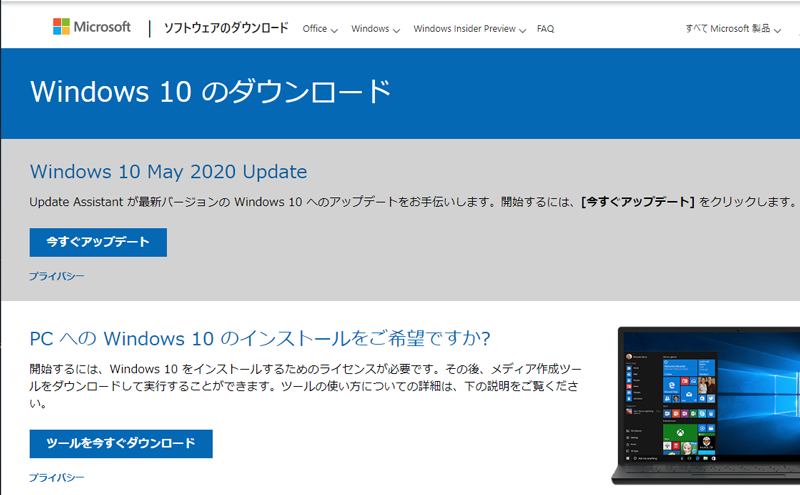Click the Microsoft logo
The height and width of the screenshot is (495, 800).
(x=92, y=27)
